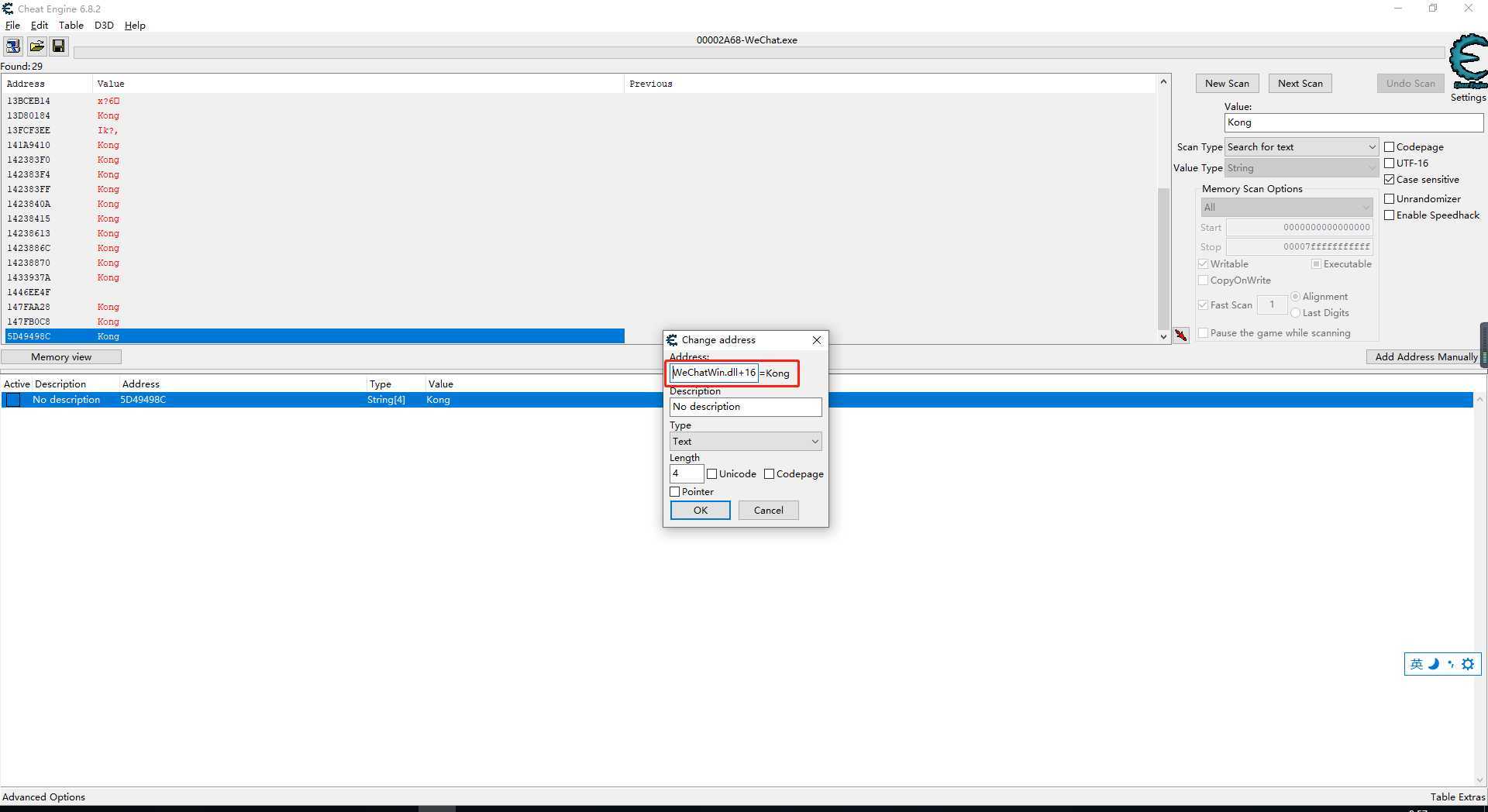Select result row 141A9410

click(314, 145)
